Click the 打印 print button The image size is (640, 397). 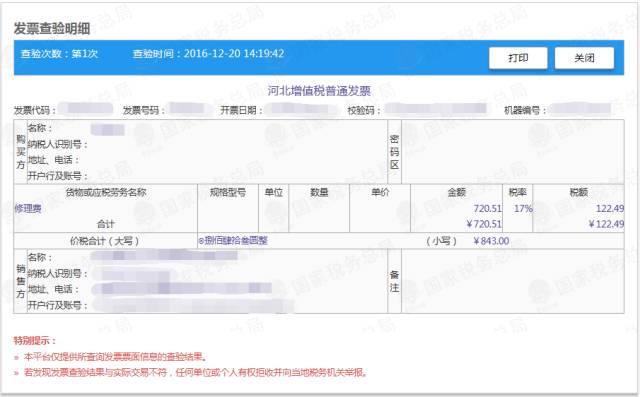[518, 58]
